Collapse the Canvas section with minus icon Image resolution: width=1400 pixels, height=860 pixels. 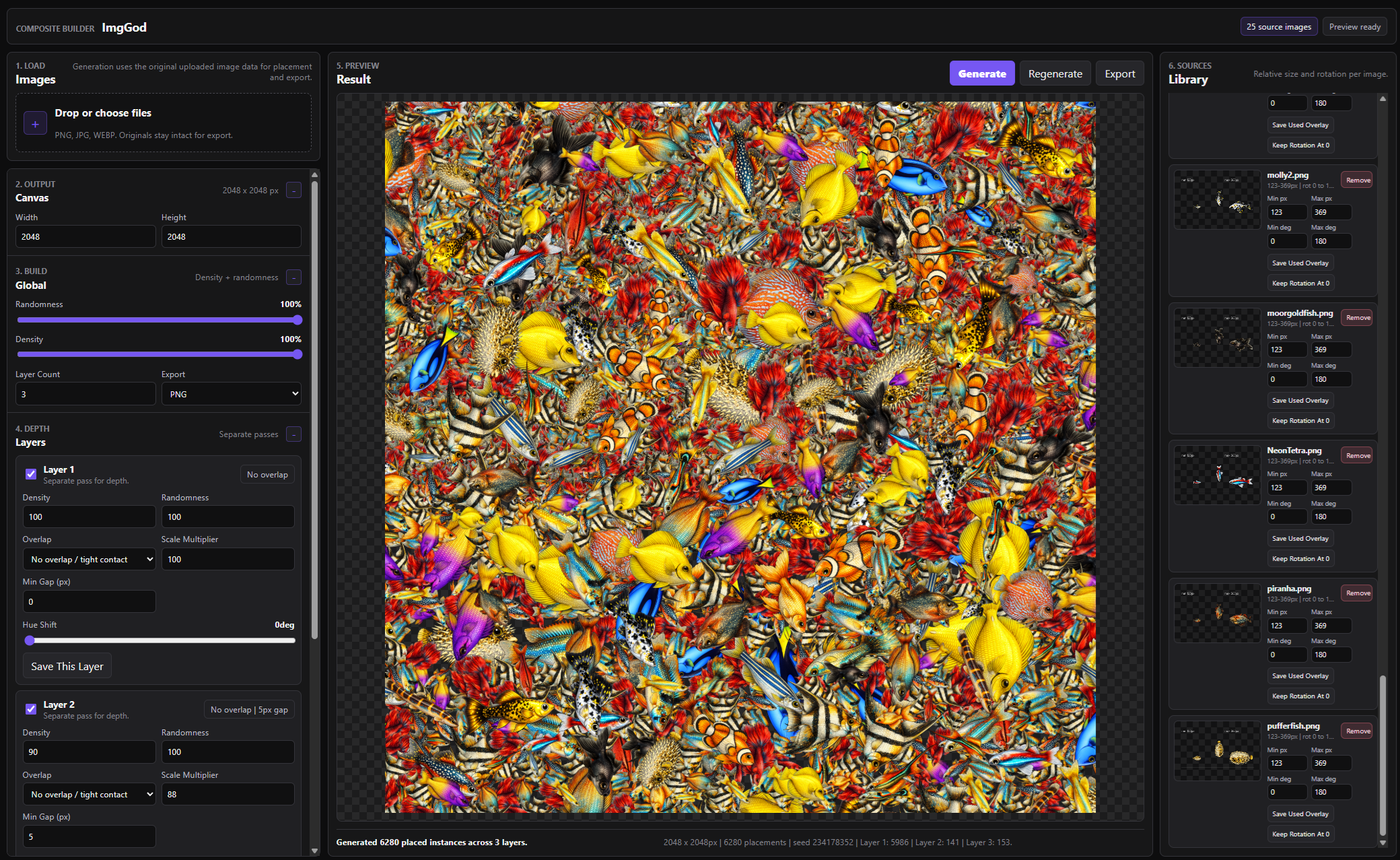click(x=293, y=191)
